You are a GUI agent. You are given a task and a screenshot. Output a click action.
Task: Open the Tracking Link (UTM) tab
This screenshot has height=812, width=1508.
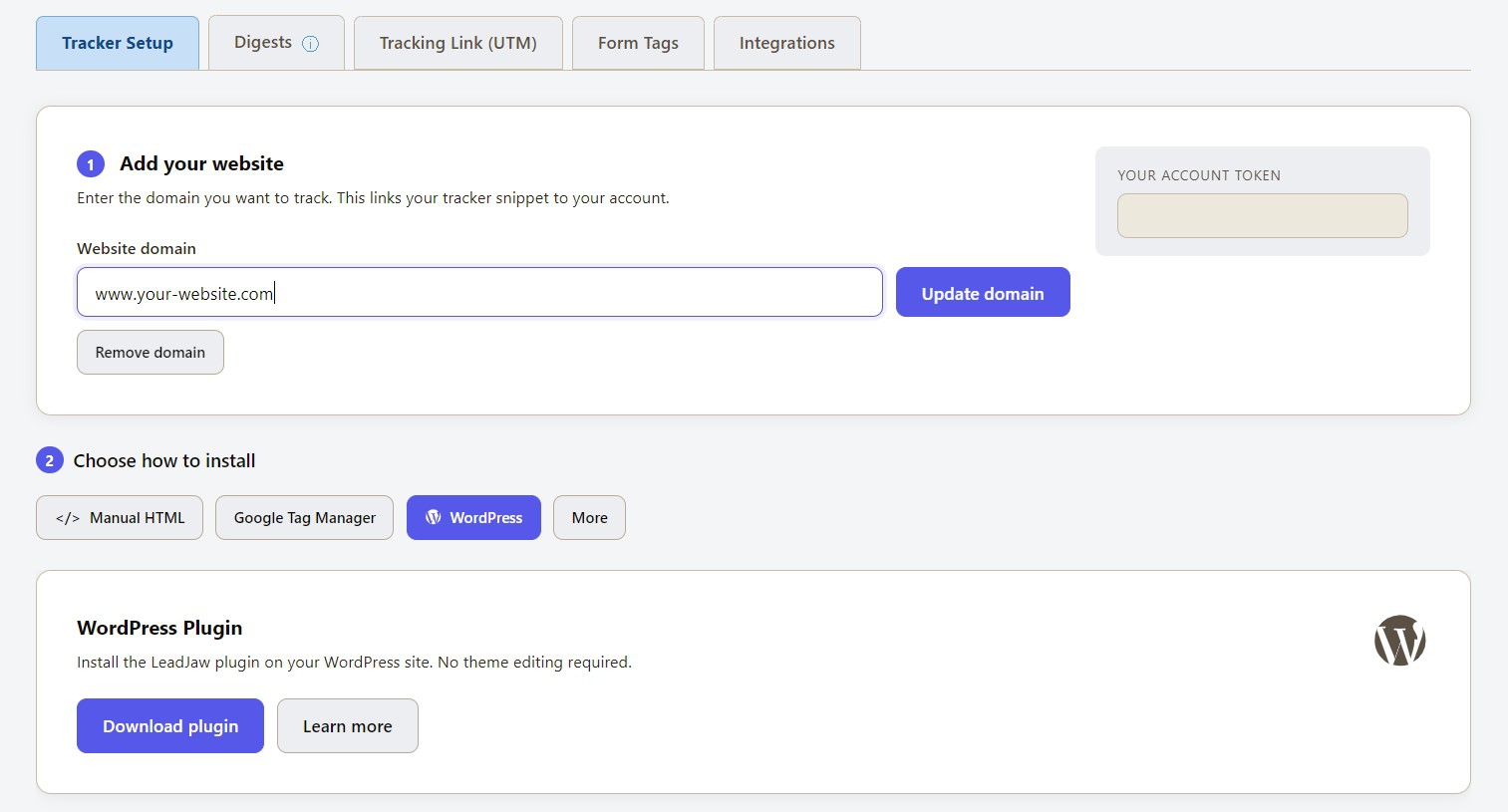coord(458,43)
